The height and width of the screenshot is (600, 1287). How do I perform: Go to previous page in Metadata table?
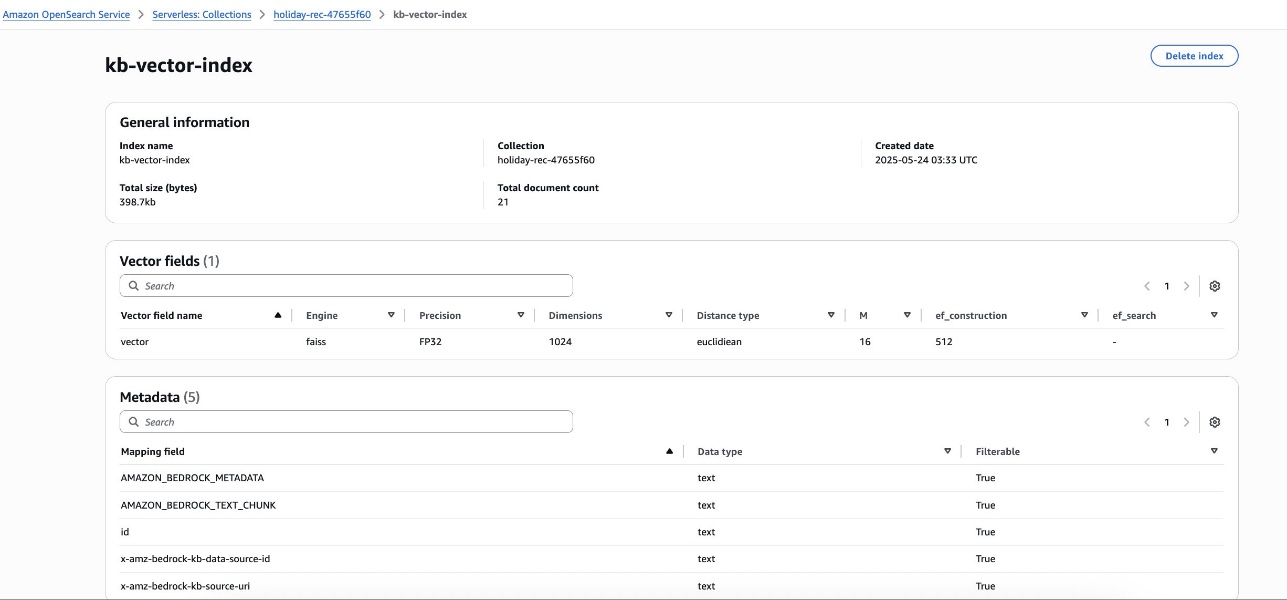[x=1147, y=422]
